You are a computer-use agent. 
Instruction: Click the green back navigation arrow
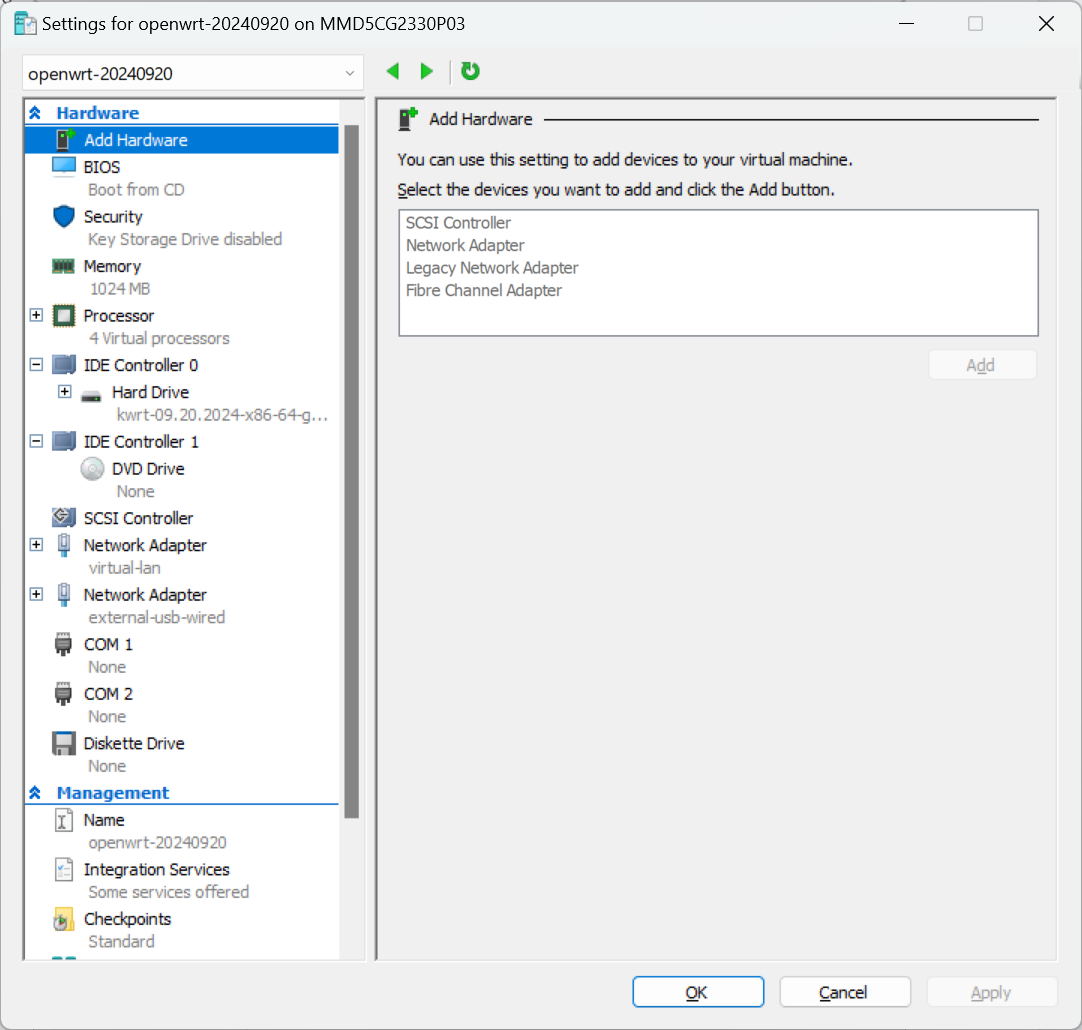(393, 72)
